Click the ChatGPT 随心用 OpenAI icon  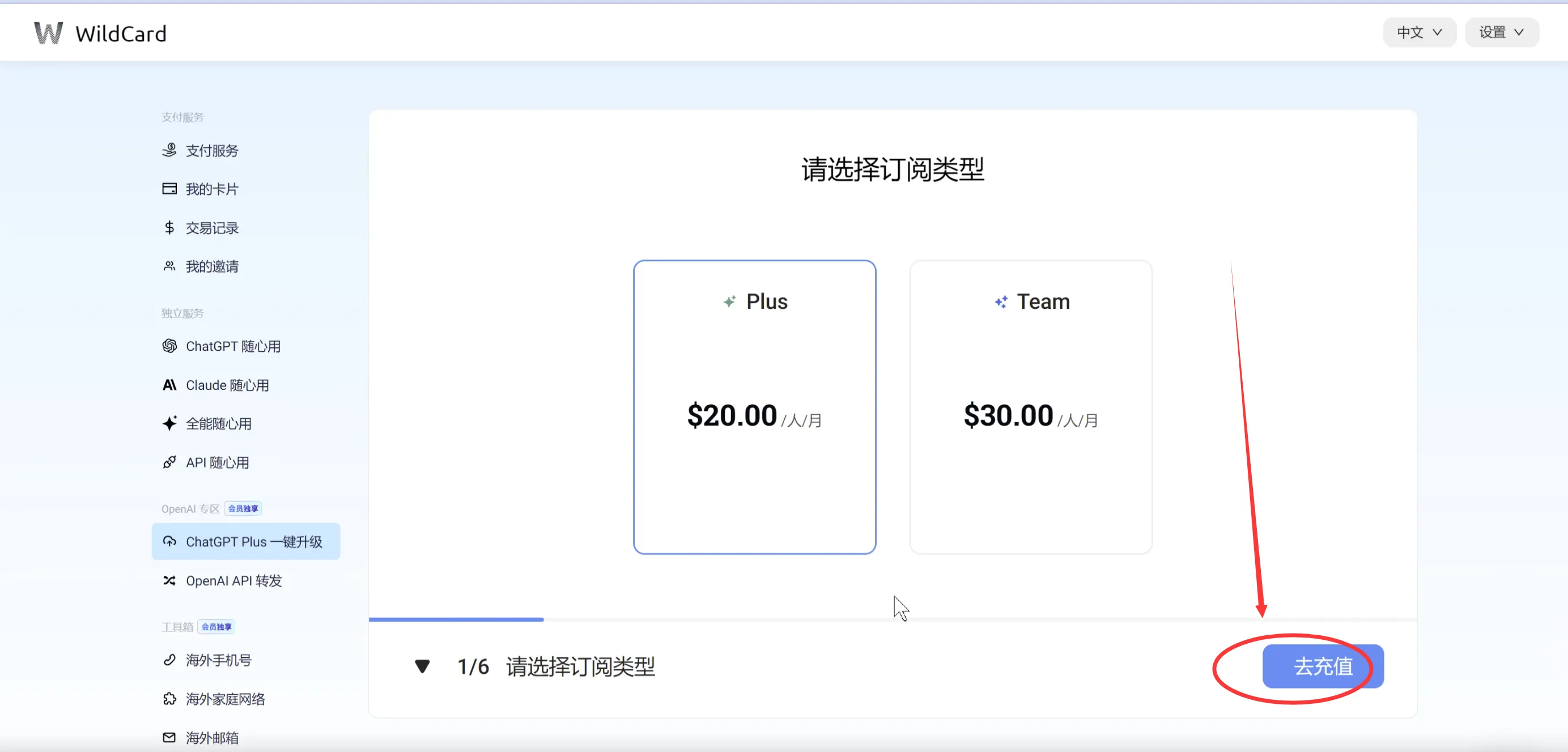click(169, 346)
